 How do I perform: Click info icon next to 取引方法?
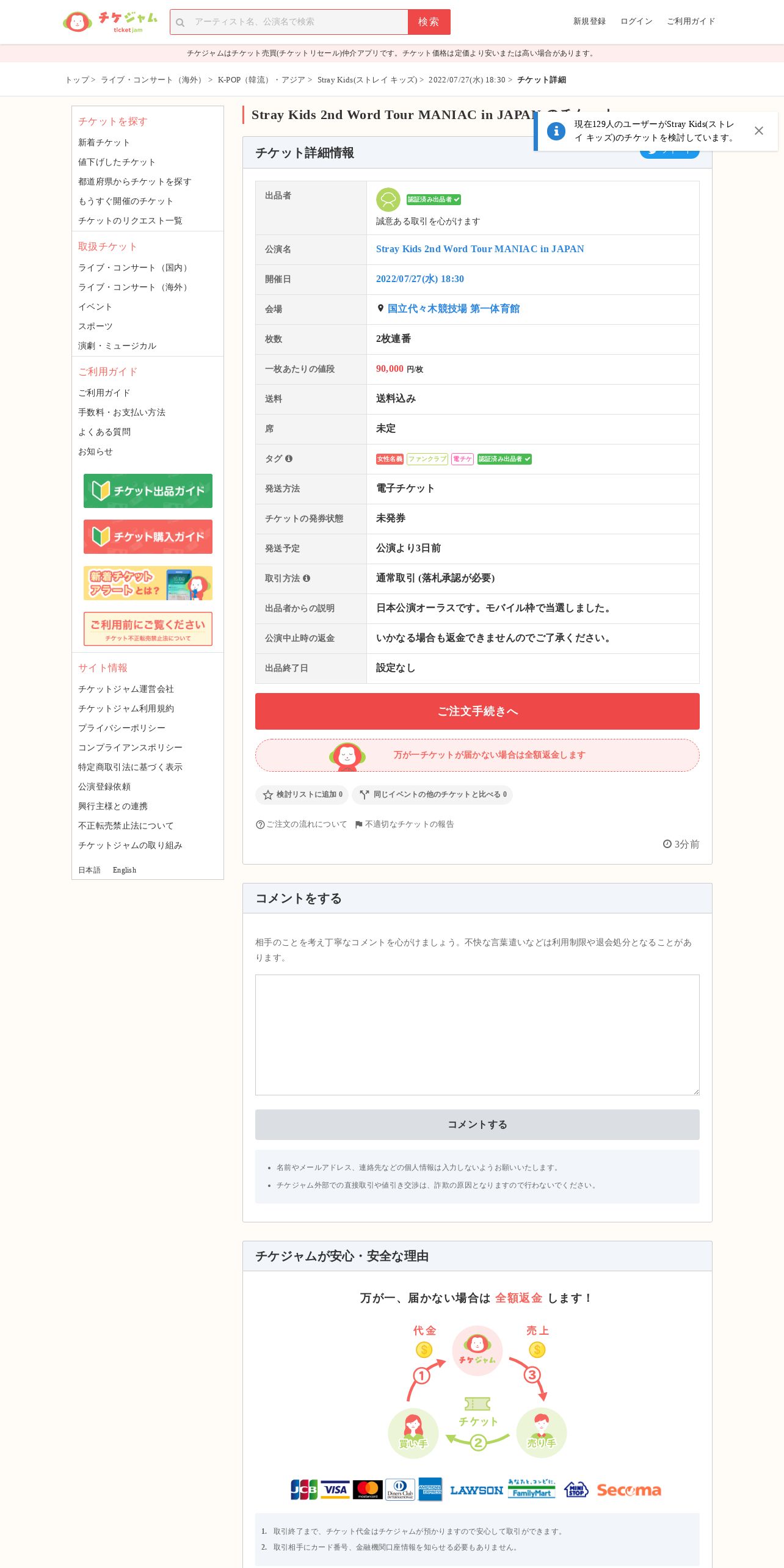(307, 578)
